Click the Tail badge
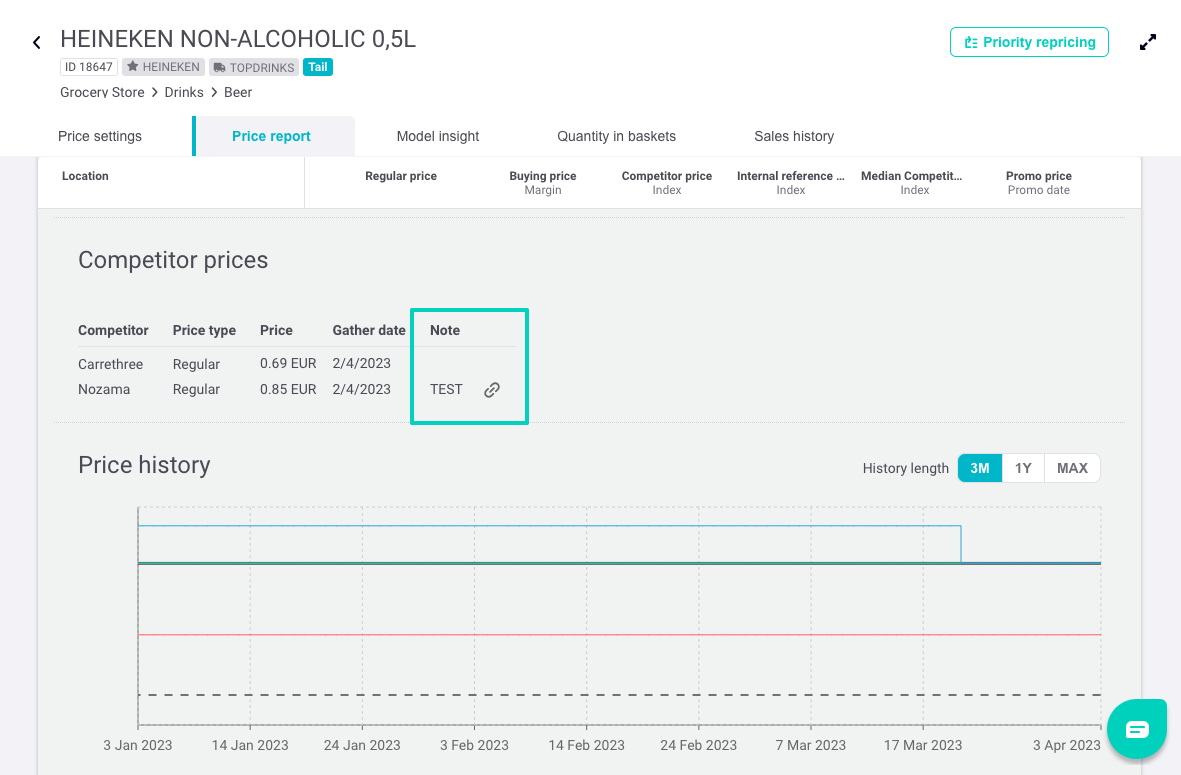This screenshot has width=1181, height=775. pyautogui.click(x=318, y=67)
